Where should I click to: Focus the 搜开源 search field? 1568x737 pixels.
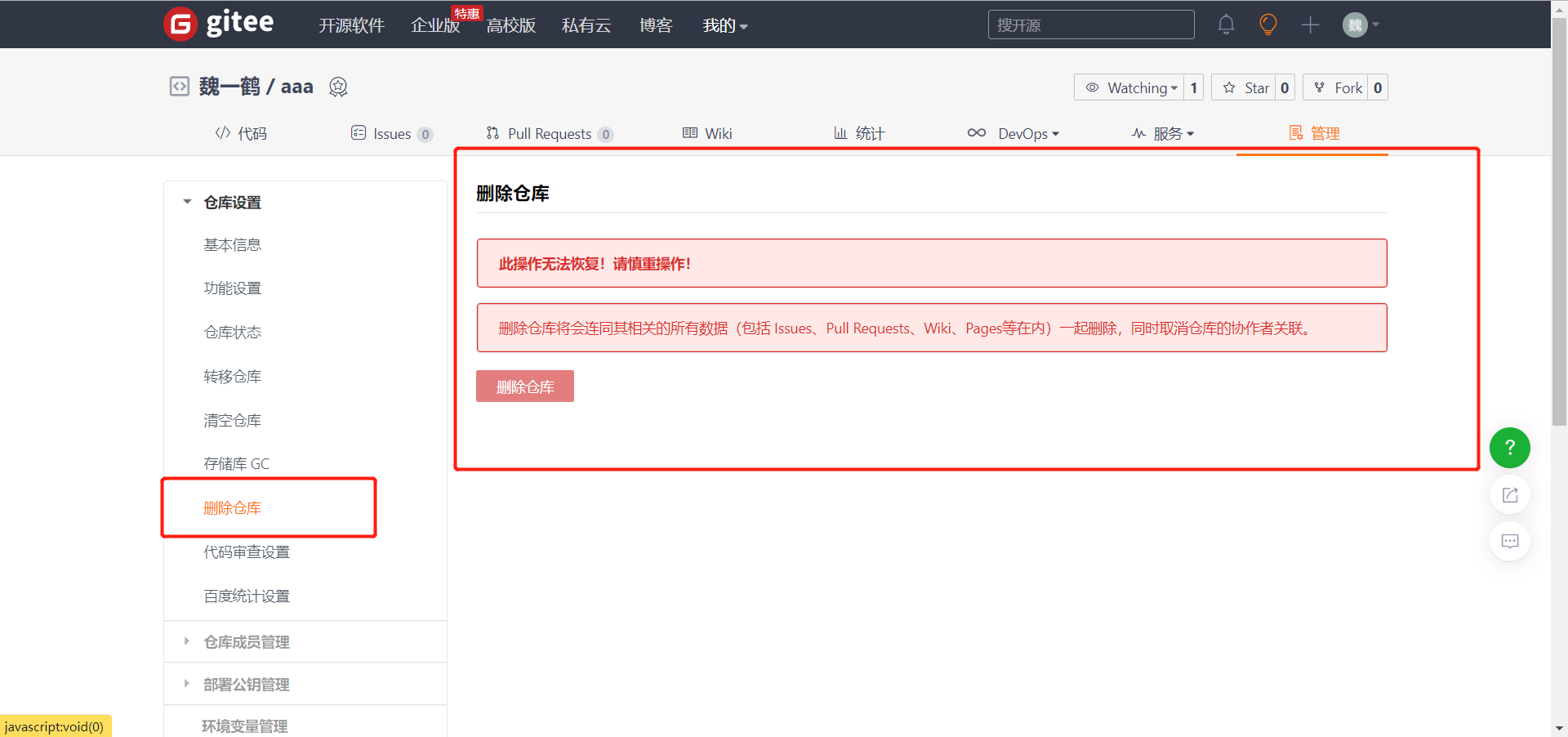(x=1091, y=25)
